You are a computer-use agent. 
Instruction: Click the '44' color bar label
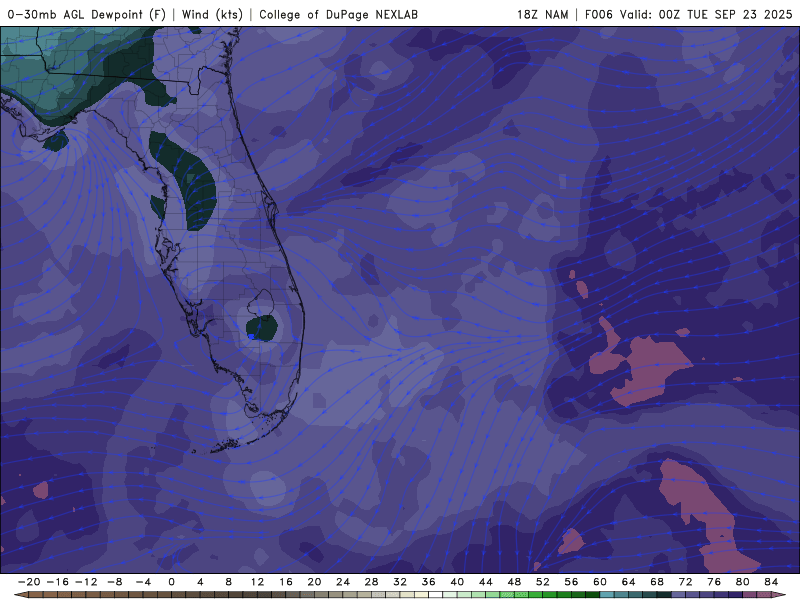coord(486,582)
